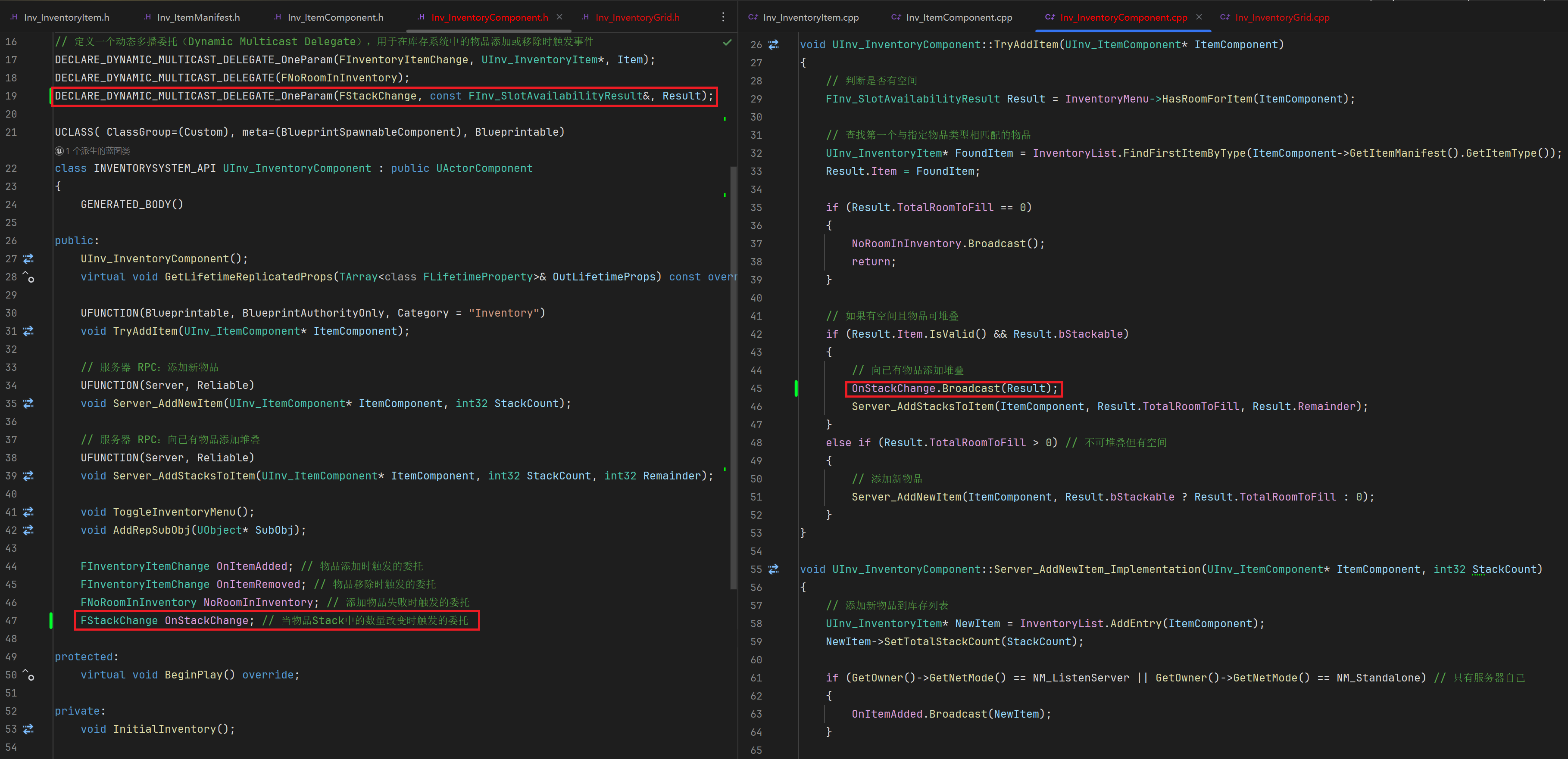The image size is (1568, 759).
Task: Click gutter icon beside ToggleInventoryMenu line 41
Action: 28,512
